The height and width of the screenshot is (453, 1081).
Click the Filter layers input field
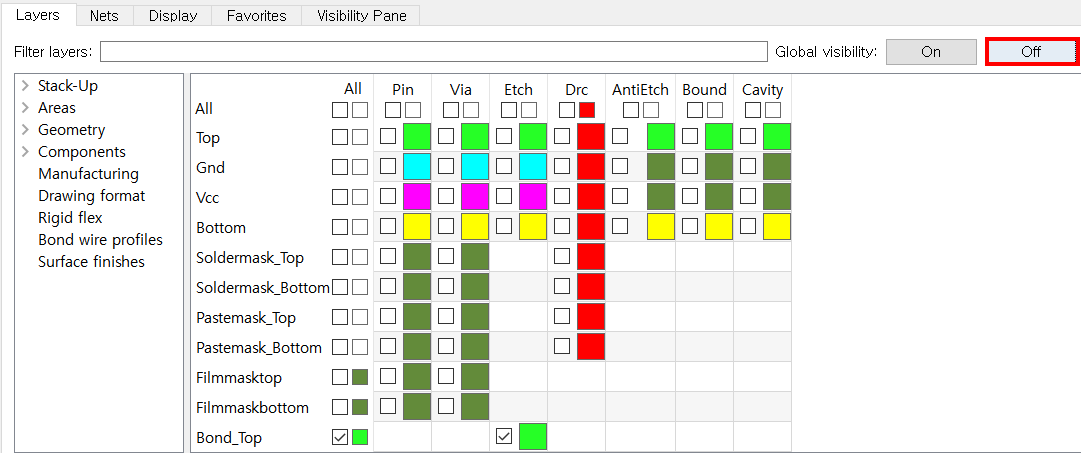[x=434, y=52]
